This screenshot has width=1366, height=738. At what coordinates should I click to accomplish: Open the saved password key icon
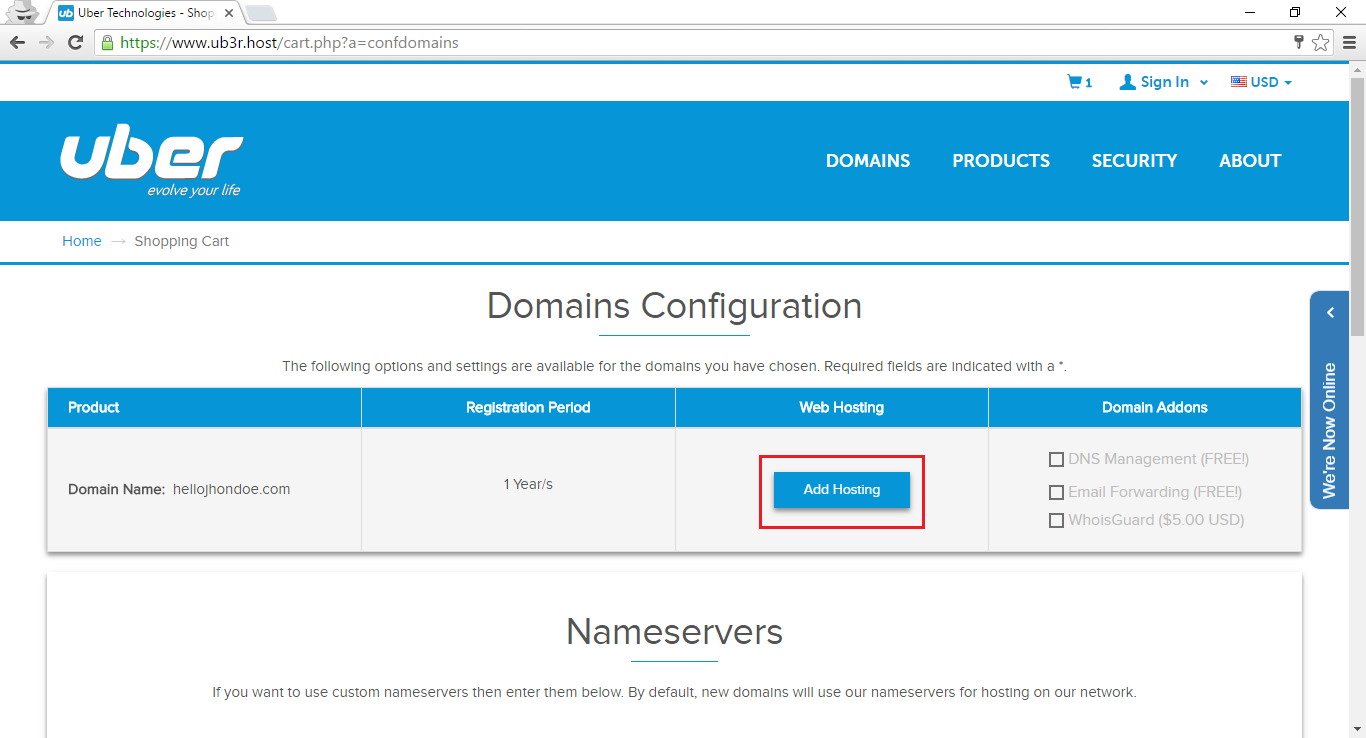(x=1299, y=42)
